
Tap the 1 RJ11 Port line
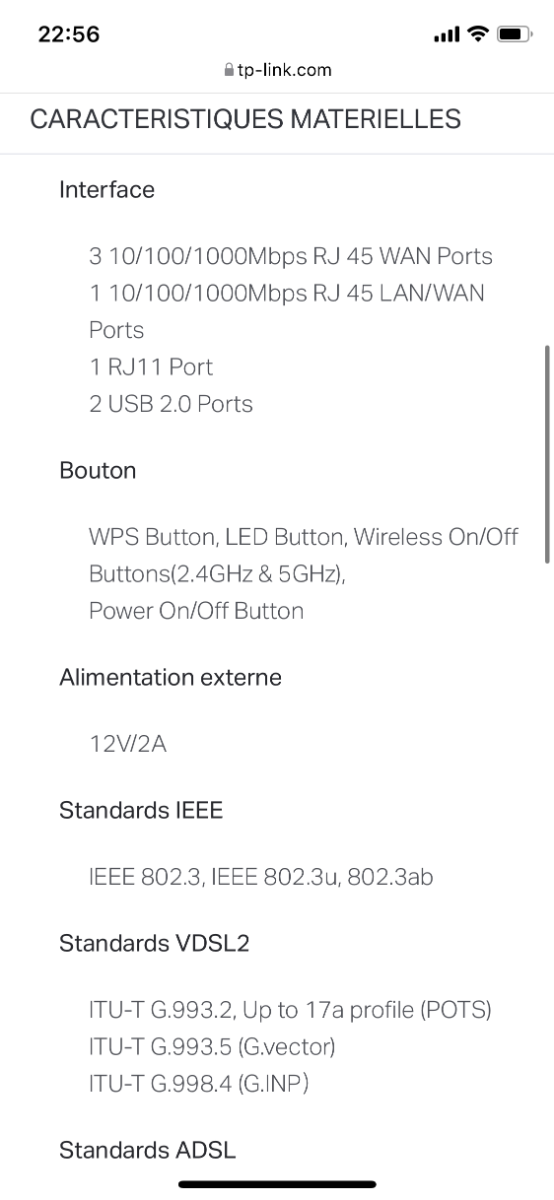pyautogui.click(x=151, y=367)
